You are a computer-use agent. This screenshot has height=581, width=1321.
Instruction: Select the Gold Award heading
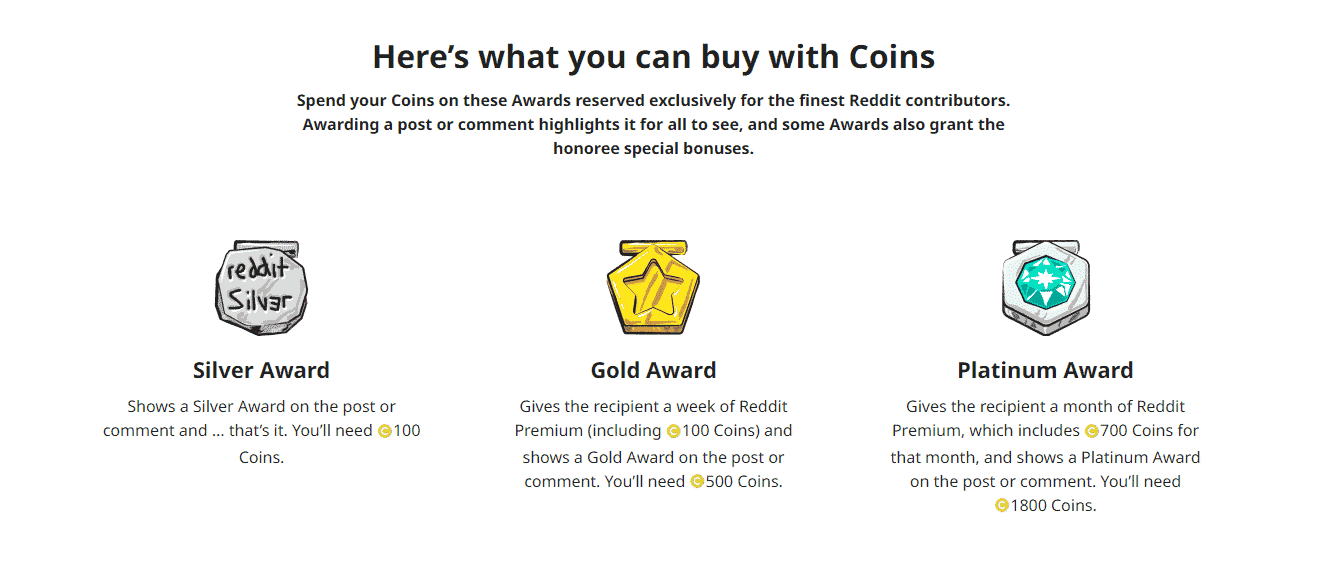pyautogui.click(x=653, y=371)
